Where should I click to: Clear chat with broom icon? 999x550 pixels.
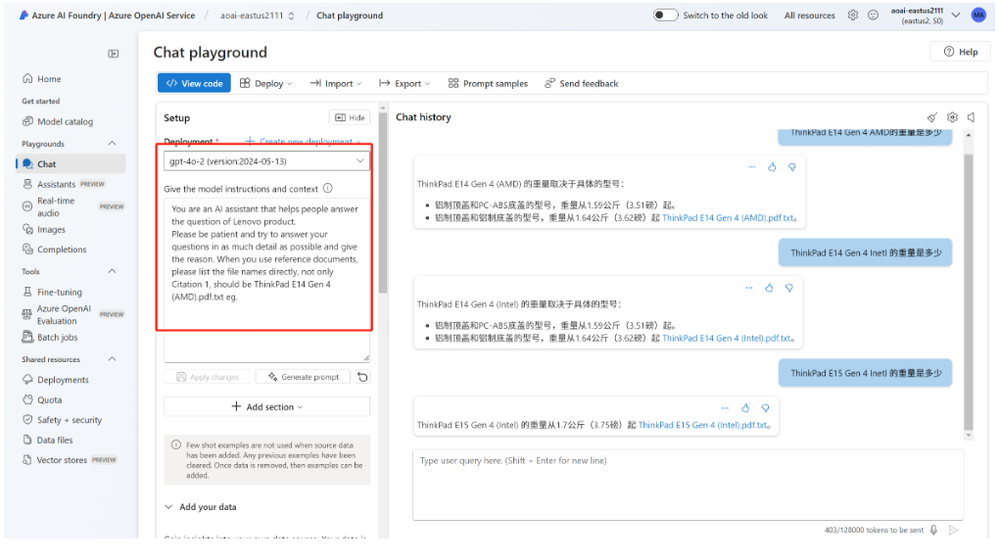(x=932, y=117)
